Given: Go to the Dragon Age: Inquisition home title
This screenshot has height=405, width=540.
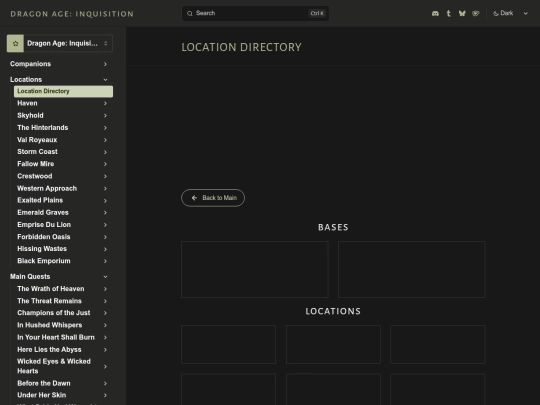Looking at the screenshot, I should (x=72, y=14).
